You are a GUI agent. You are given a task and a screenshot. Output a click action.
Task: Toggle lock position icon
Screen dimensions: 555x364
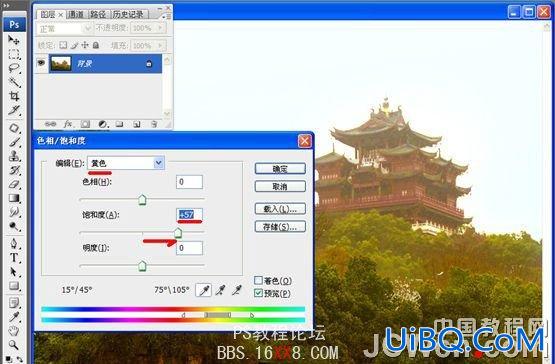point(85,45)
